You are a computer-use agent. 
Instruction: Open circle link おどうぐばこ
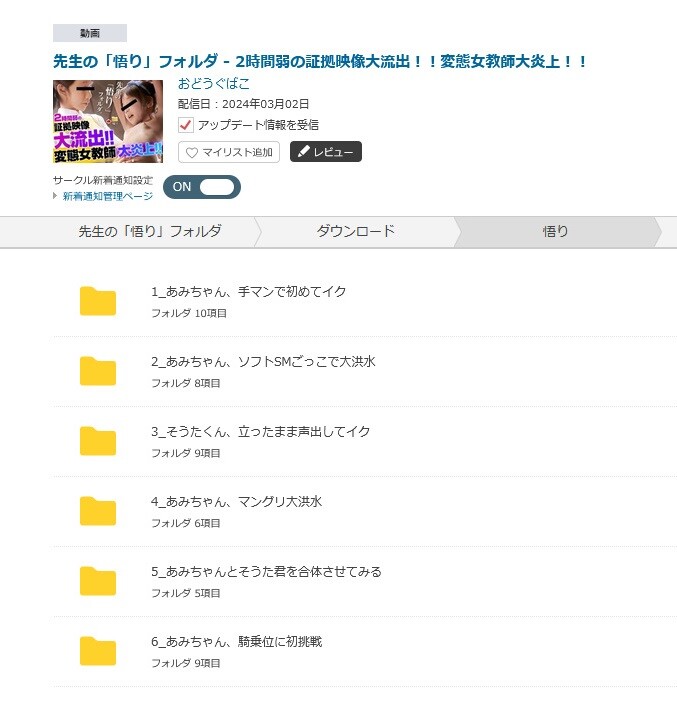coord(213,83)
